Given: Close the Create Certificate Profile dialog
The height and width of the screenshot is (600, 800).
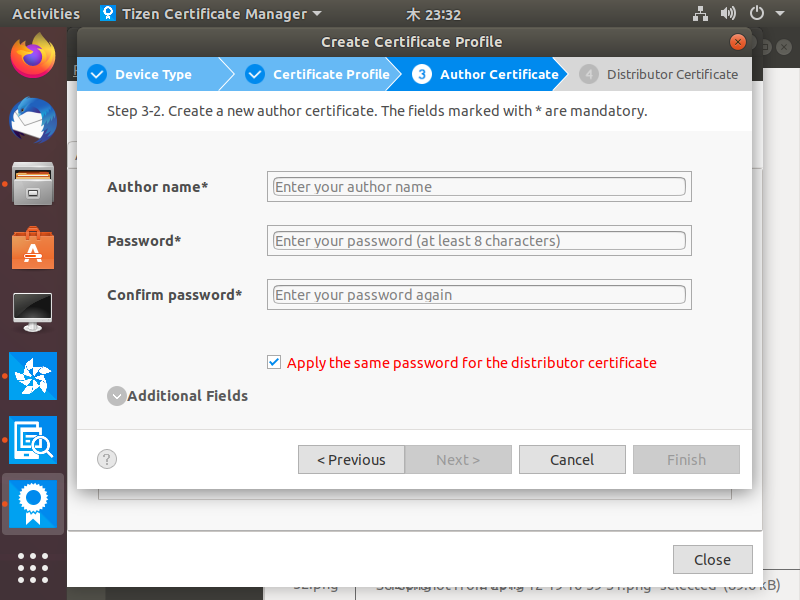Looking at the screenshot, I should [737, 42].
